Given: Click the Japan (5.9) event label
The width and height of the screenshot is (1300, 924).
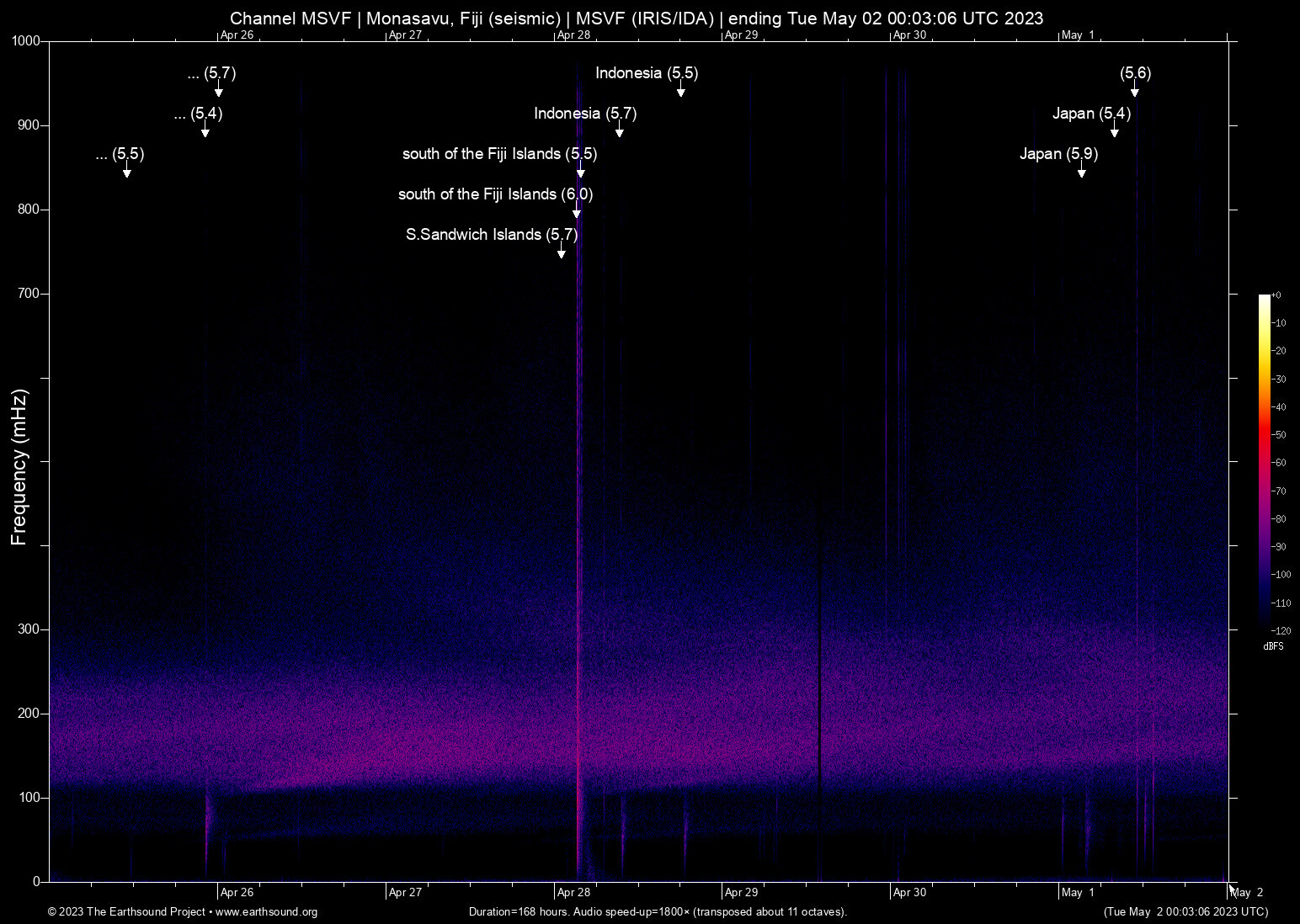Looking at the screenshot, I should [1058, 154].
